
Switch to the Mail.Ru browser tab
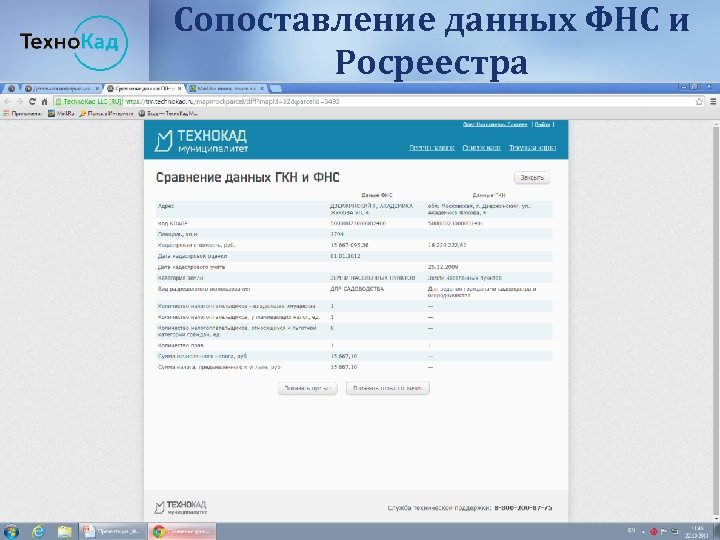point(227,88)
